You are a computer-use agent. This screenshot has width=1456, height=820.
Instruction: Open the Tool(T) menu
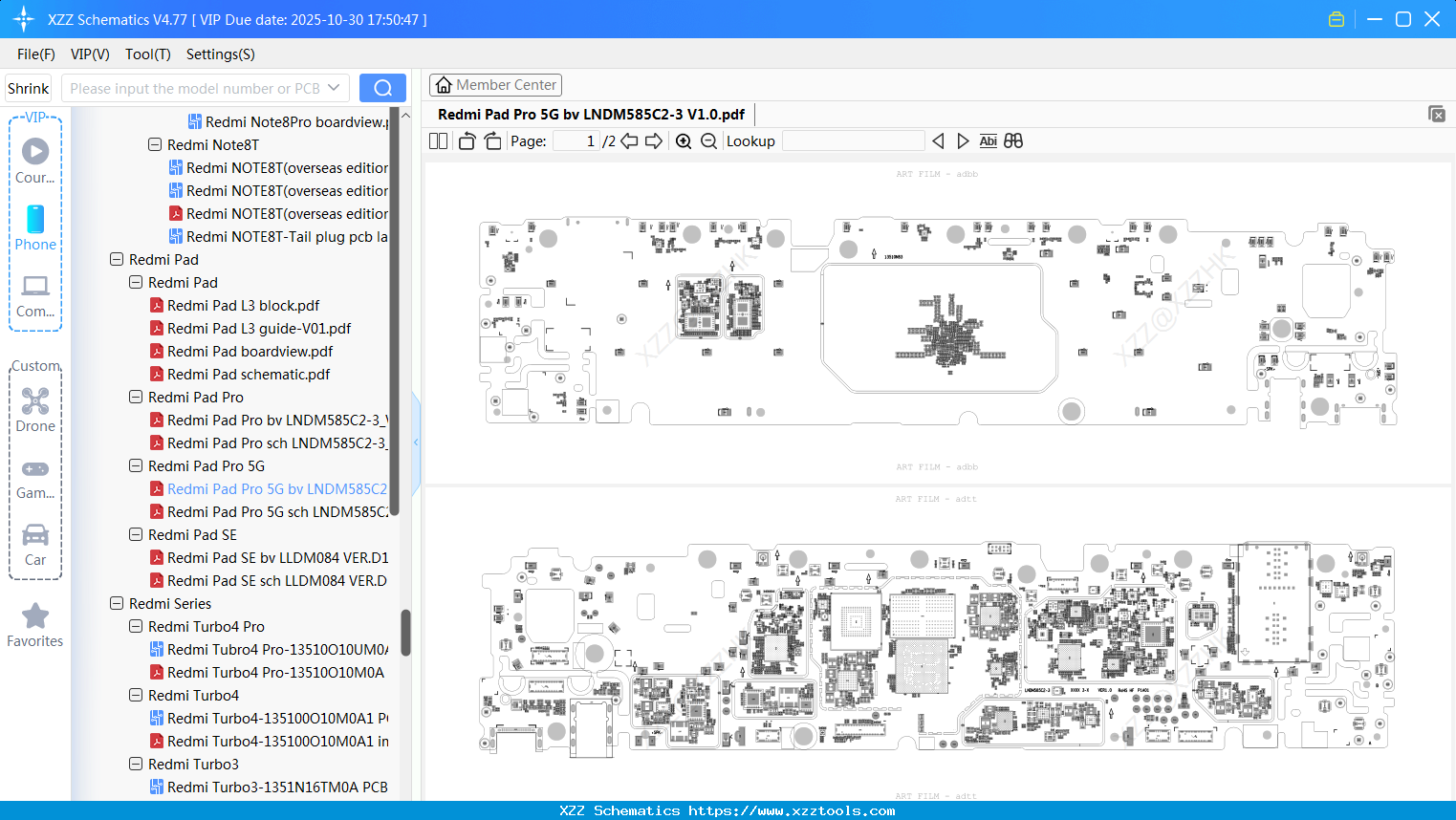click(148, 54)
